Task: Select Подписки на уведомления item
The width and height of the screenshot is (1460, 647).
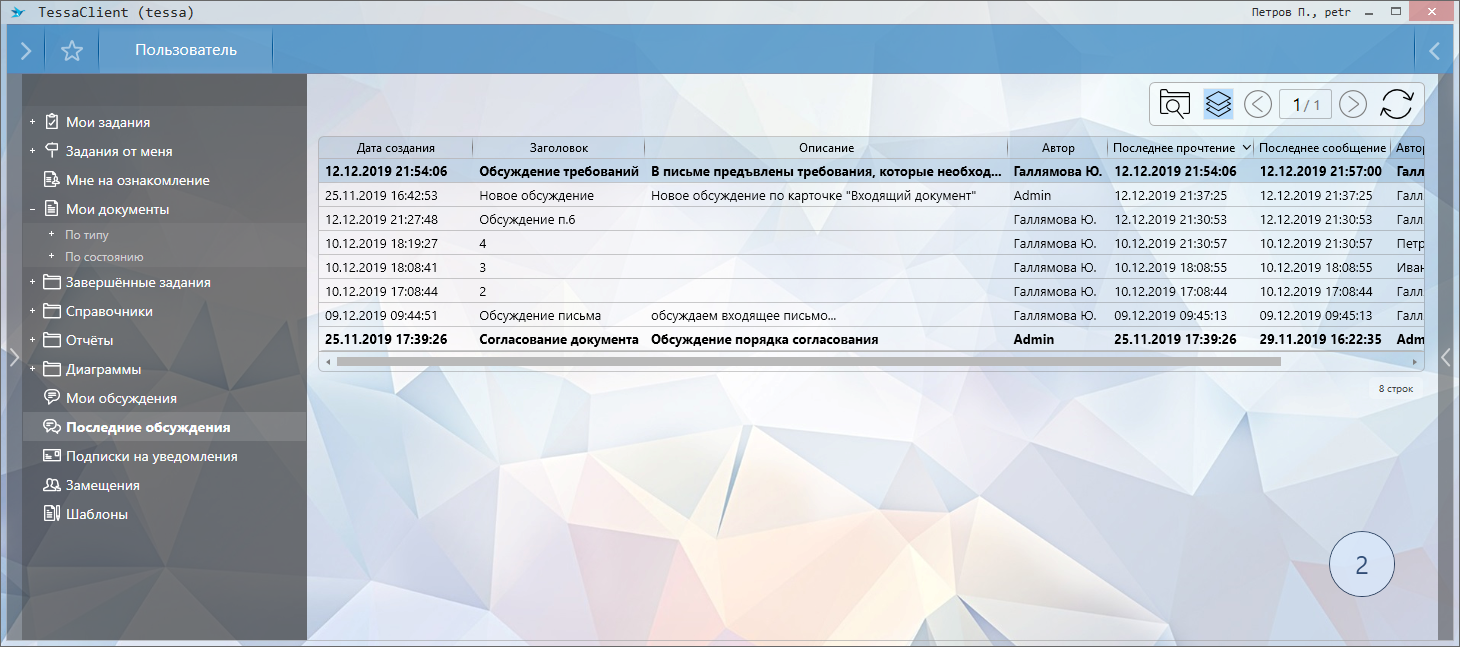Action: pyautogui.click(x=151, y=456)
